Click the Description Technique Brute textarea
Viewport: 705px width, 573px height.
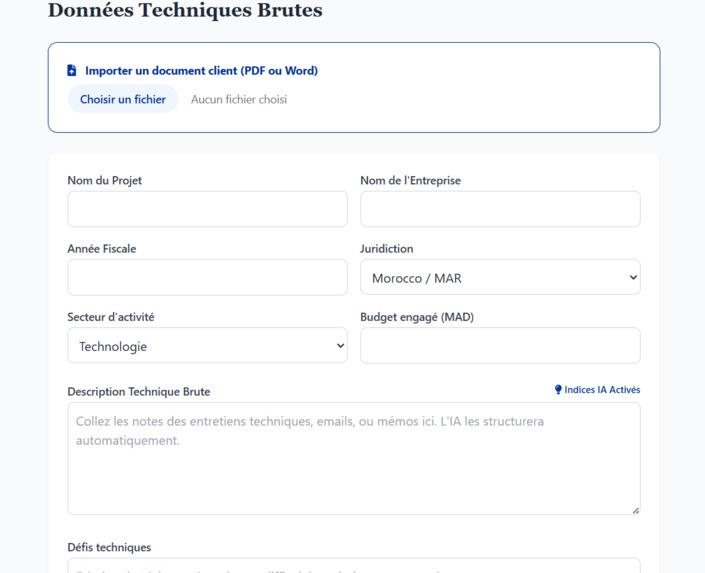(354, 458)
